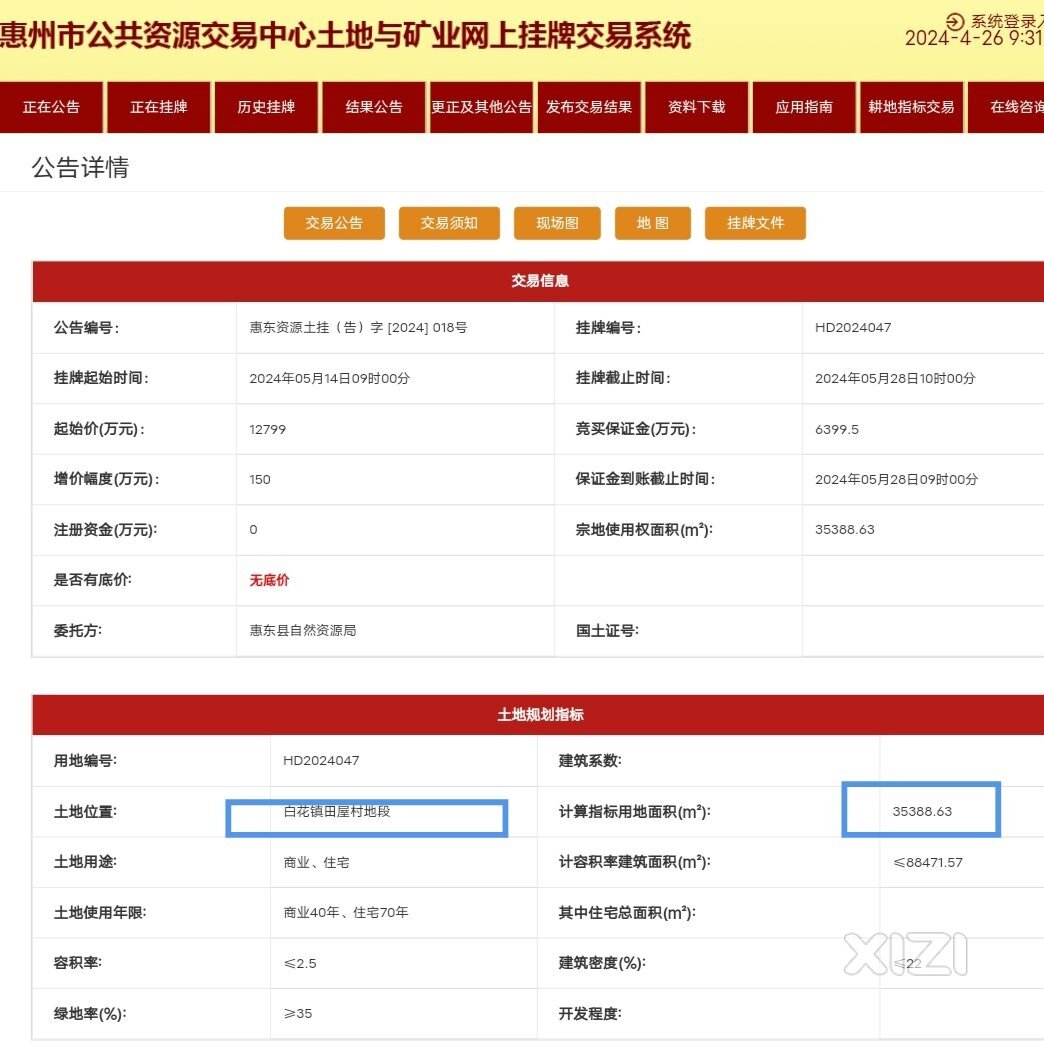1044x1052 pixels.
Task: Click the 开发程度 label
Action: (590, 1014)
